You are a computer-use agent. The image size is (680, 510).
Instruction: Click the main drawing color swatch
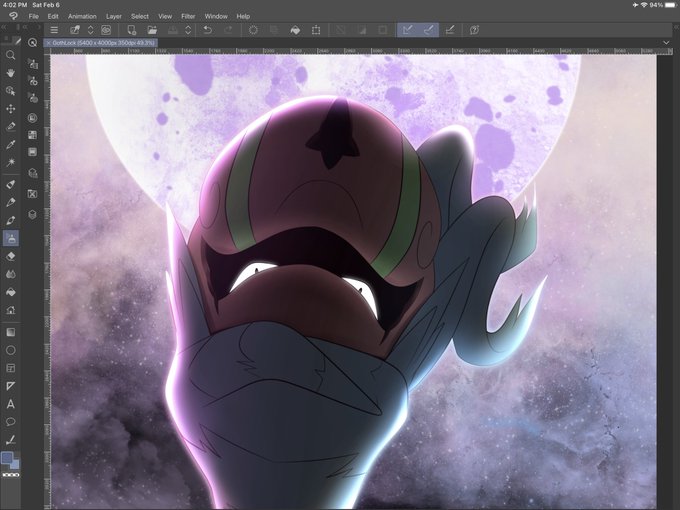tap(7, 458)
